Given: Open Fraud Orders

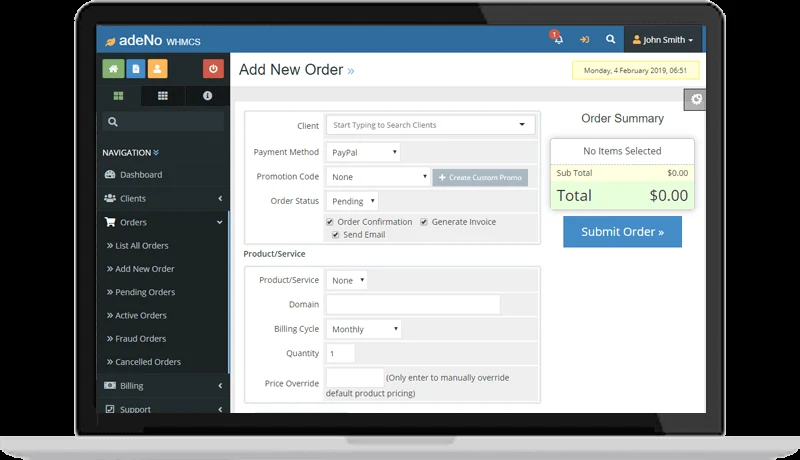Looking at the screenshot, I should click(136, 339).
